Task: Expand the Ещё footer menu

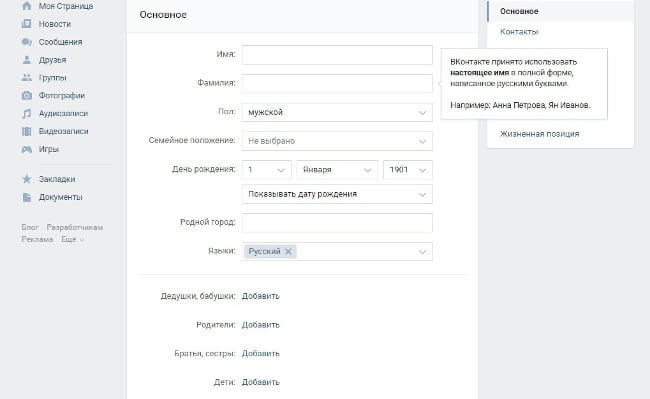Action: coord(73,239)
